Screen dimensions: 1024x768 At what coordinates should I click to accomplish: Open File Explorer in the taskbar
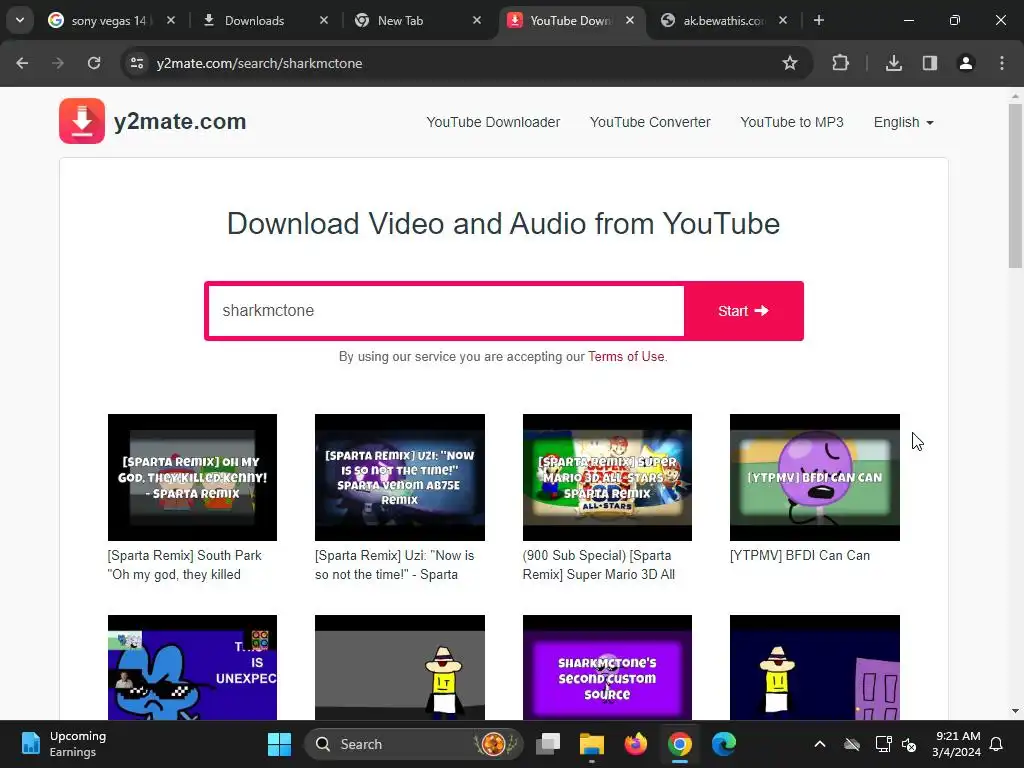592,744
